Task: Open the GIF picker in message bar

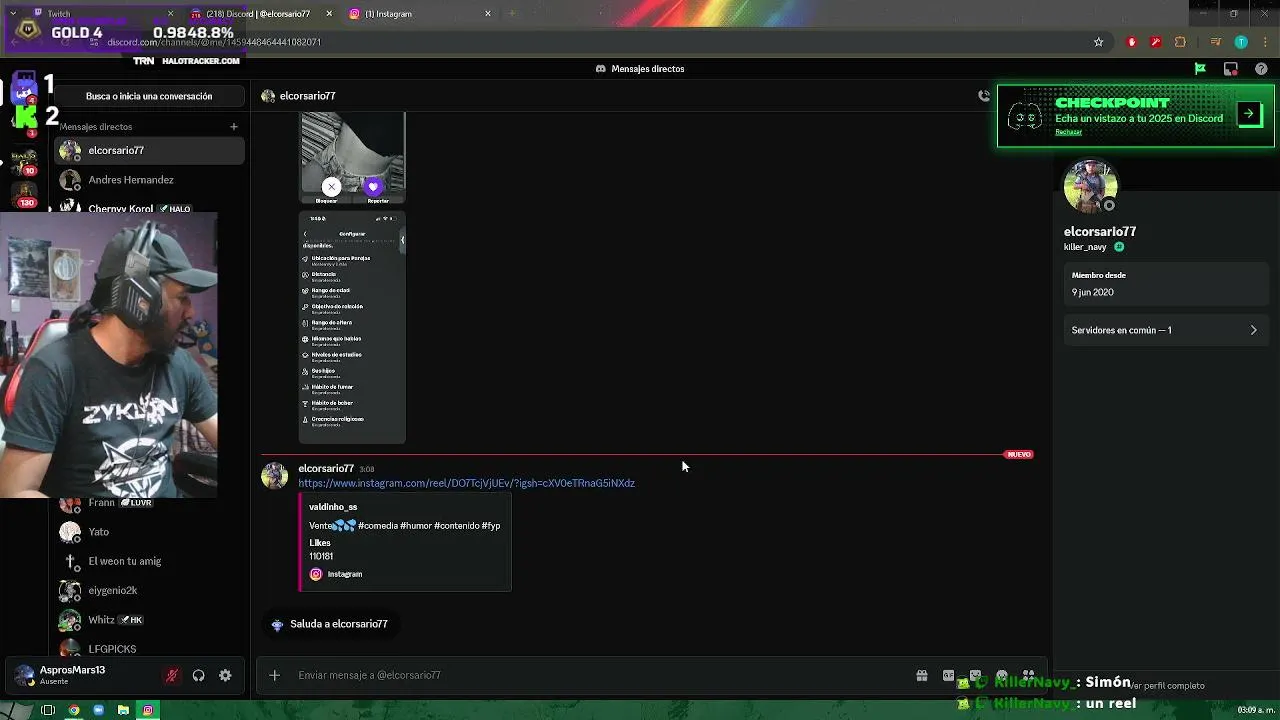Action: coord(948,675)
